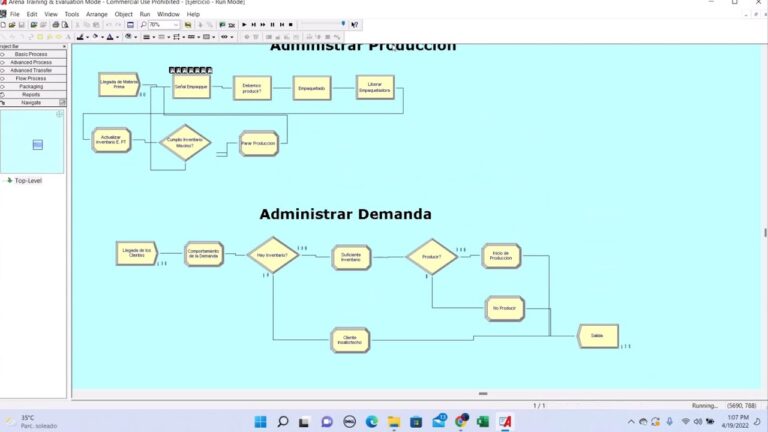Expand the Advanced Transfer panel
The image size is (768, 432).
(x=31, y=70)
